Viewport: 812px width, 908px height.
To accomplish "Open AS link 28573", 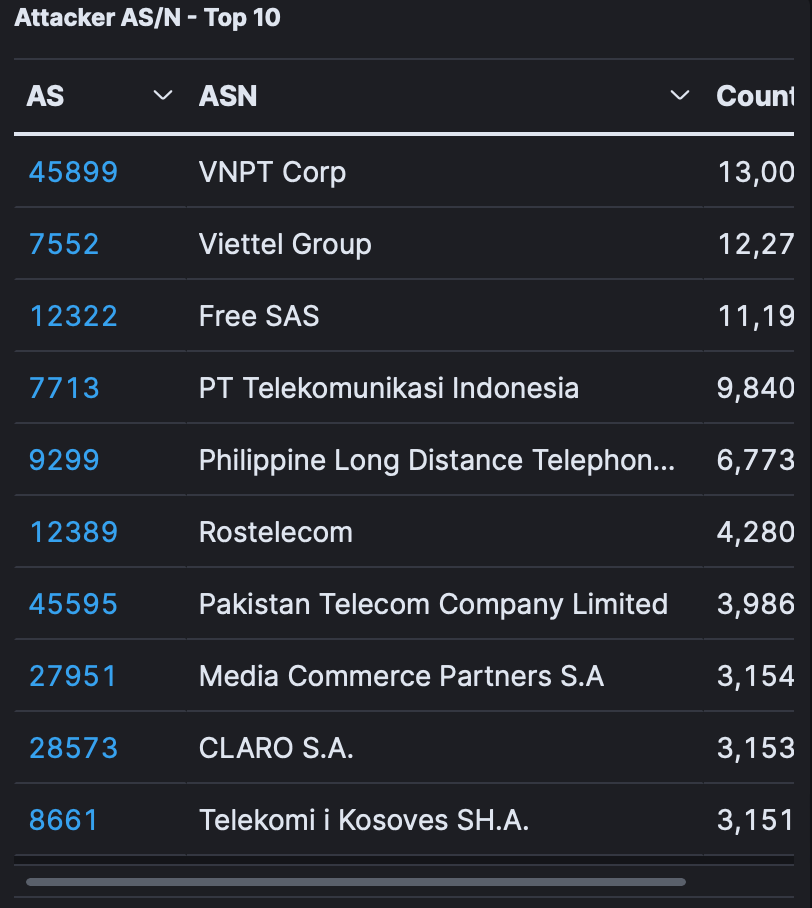I will click(x=74, y=748).
